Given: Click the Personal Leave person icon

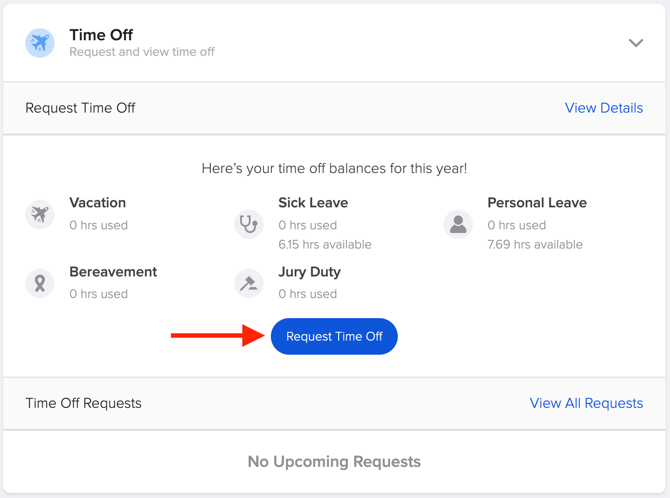Looking at the screenshot, I should pyautogui.click(x=458, y=224).
